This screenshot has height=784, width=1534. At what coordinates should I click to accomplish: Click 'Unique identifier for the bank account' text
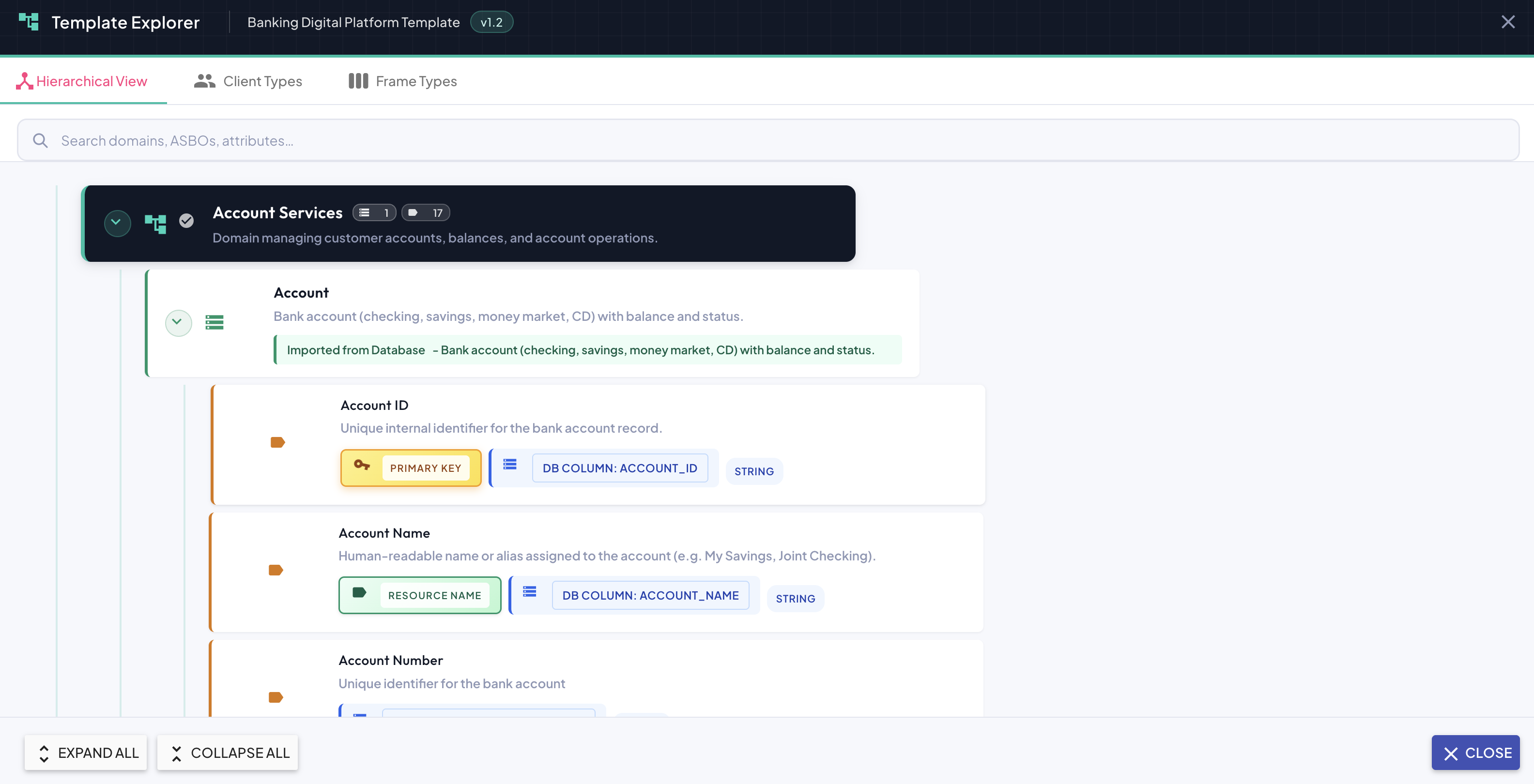coord(451,683)
